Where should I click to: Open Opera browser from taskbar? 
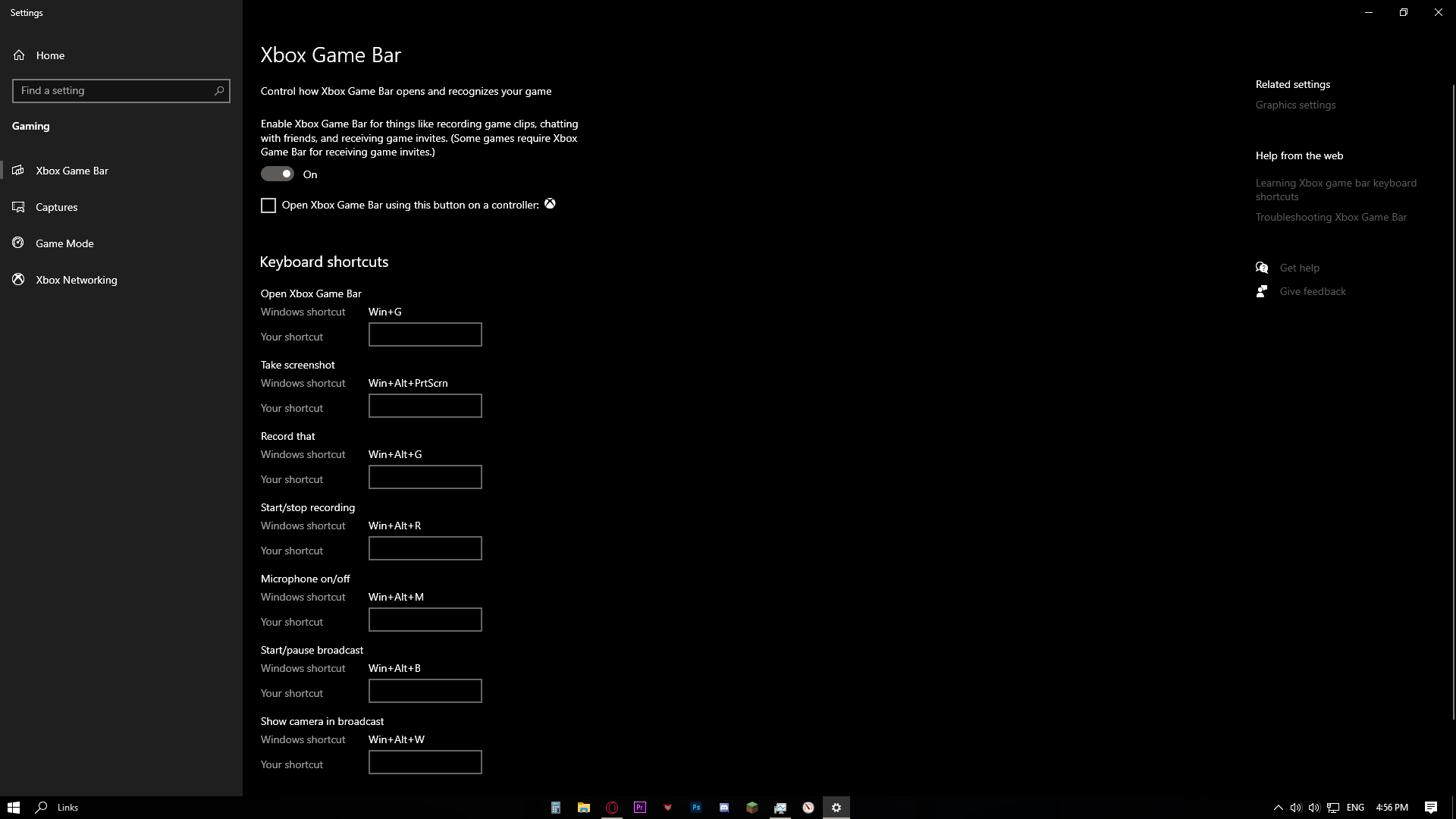click(x=612, y=808)
